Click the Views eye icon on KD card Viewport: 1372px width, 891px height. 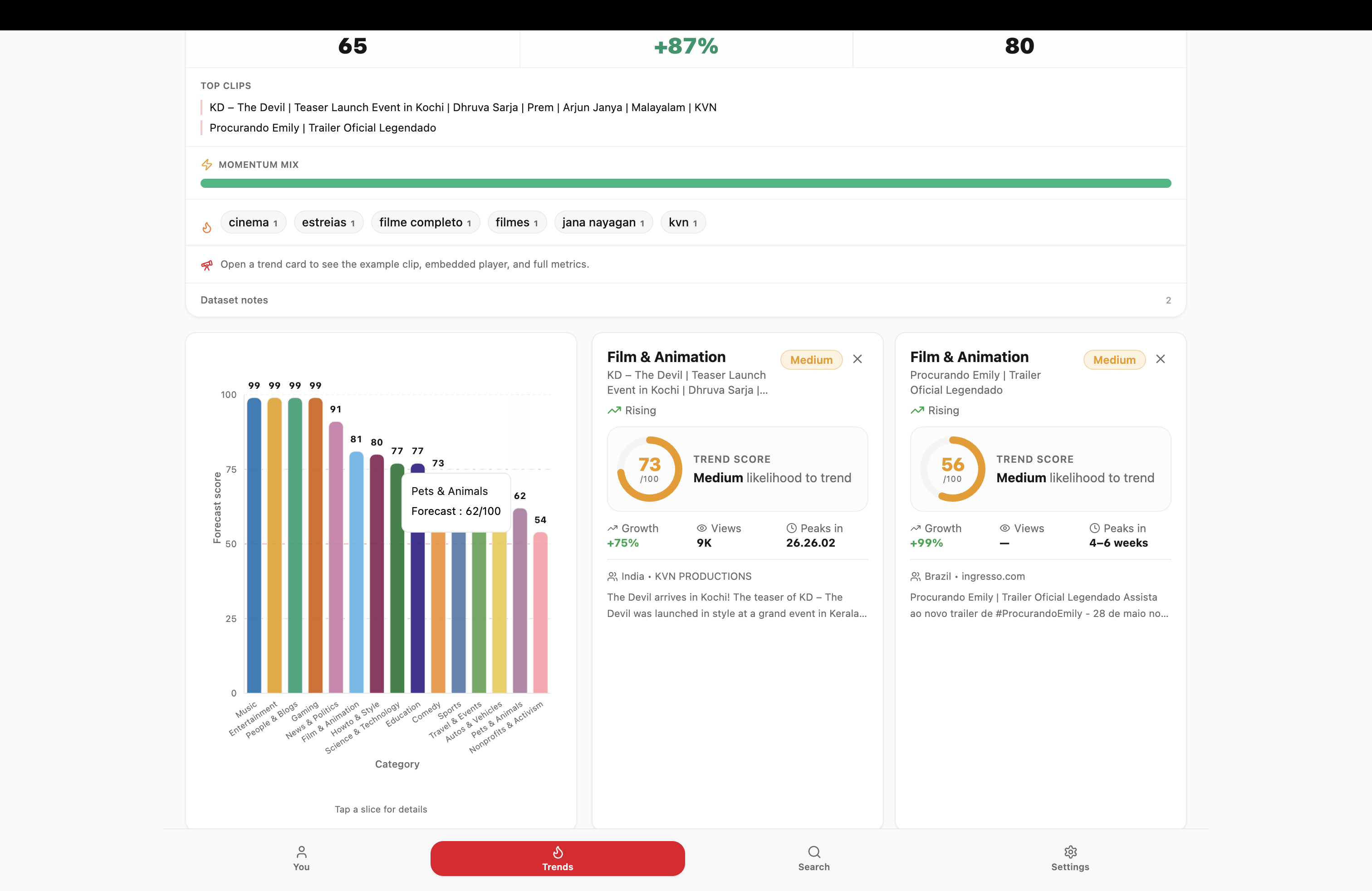tap(701, 529)
